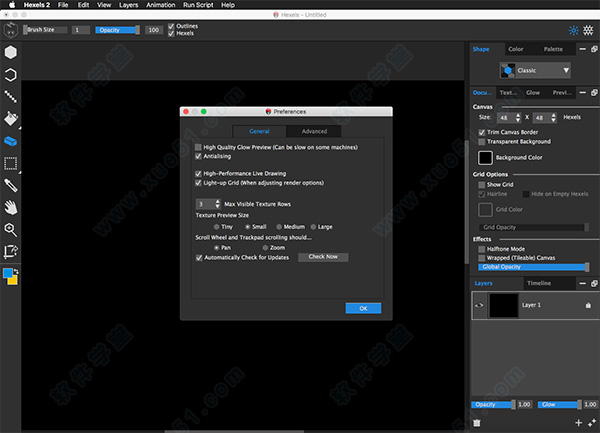This screenshot has width=600, height=433.
Task: Uncheck the Outlines checkbox in options bar
Action: tap(171, 26)
